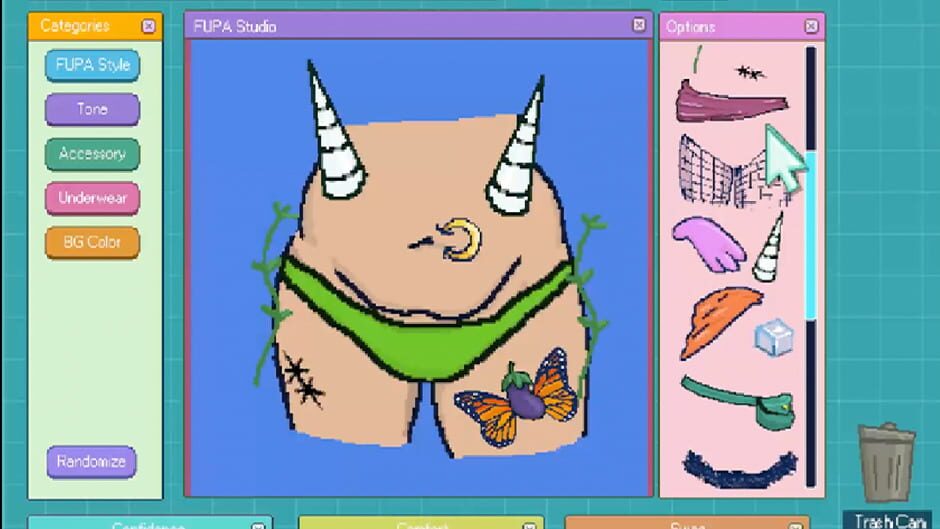Choose the green fanny pack accessory
The width and height of the screenshot is (940, 529).
[x=738, y=397]
